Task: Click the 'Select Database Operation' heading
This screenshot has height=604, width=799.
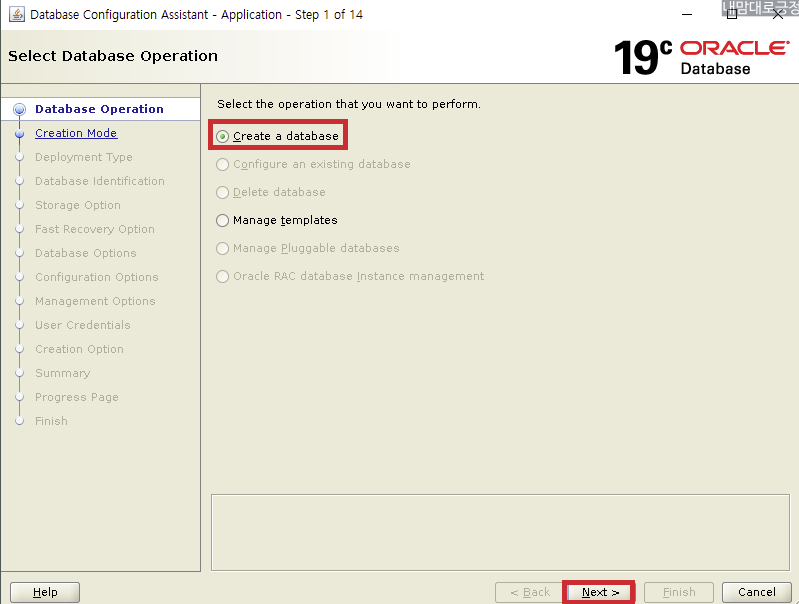Action: coord(113,56)
